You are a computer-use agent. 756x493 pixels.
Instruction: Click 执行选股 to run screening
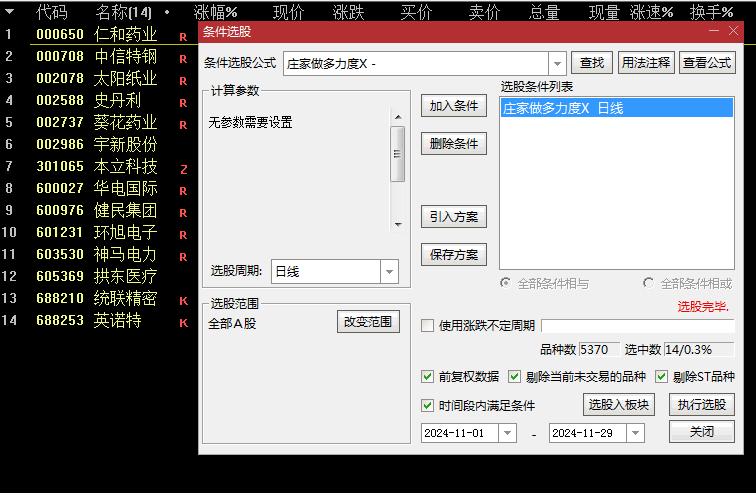coord(702,404)
